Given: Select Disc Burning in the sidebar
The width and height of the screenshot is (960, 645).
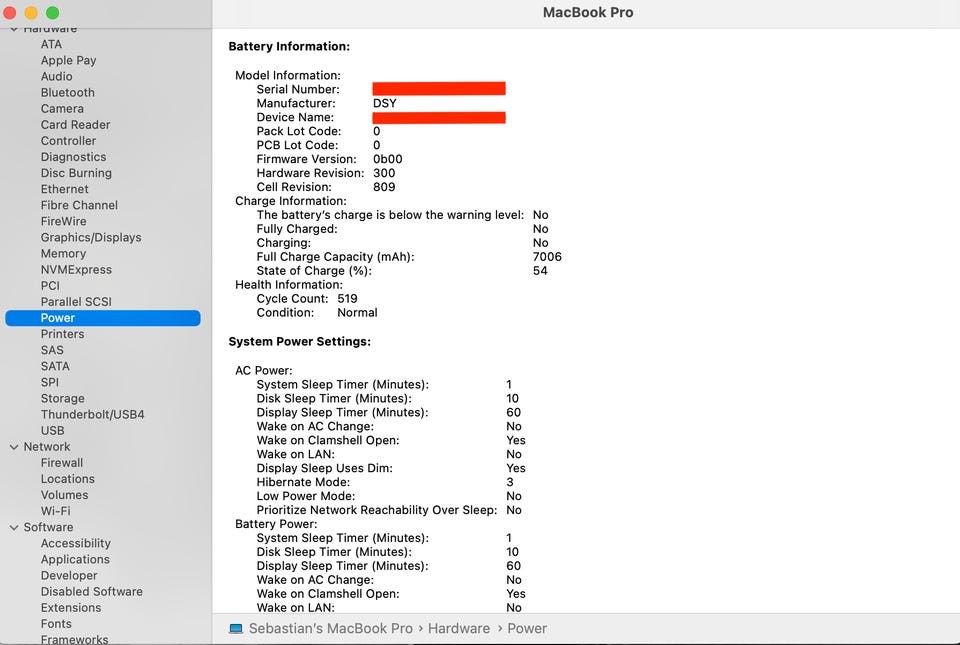Looking at the screenshot, I should click(x=76, y=173).
